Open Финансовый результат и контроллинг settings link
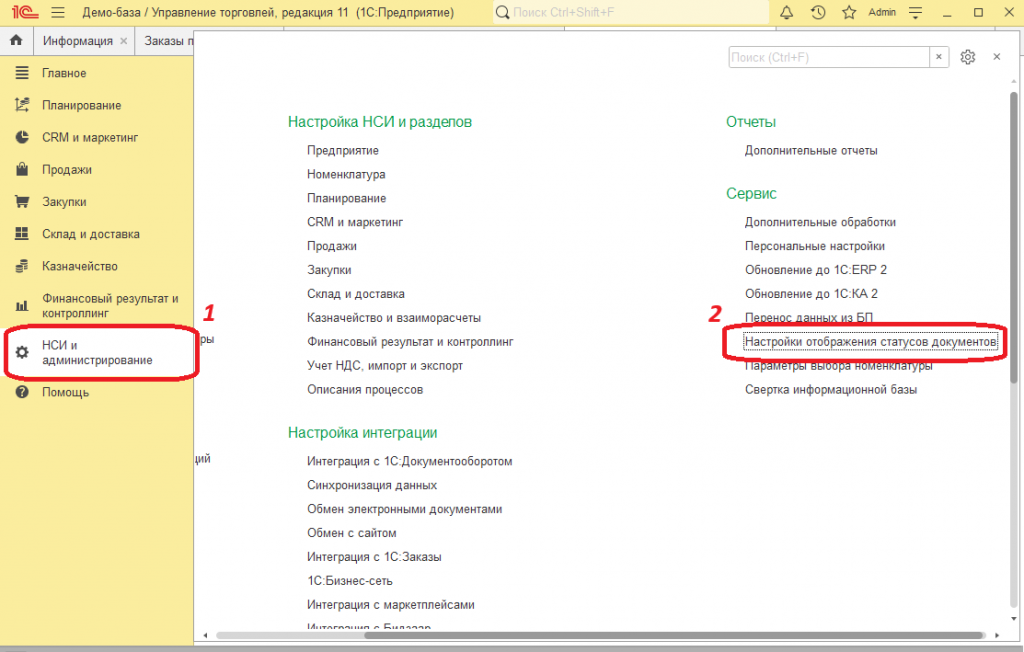The width and height of the screenshot is (1024, 652). pyautogui.click(x=410, y=342)
